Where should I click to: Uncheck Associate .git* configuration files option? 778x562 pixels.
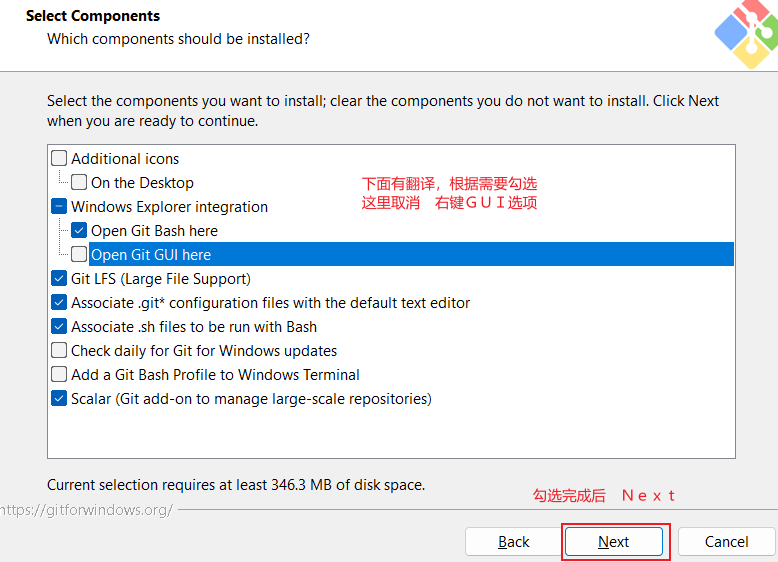pyautogui.click(x=59, y=303)
